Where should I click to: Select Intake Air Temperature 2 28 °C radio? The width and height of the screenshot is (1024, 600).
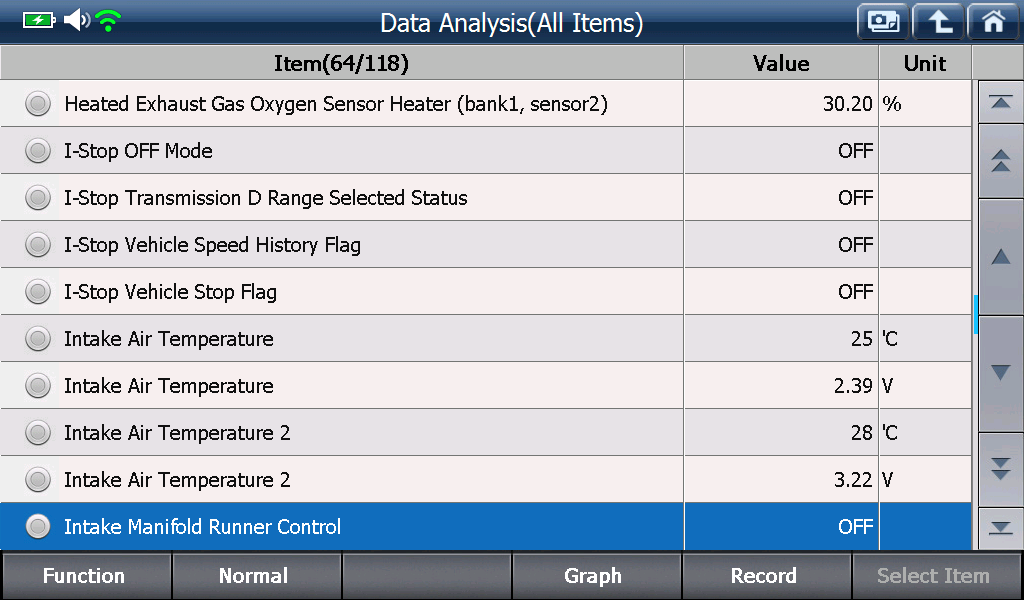click(x=38, y=433)
